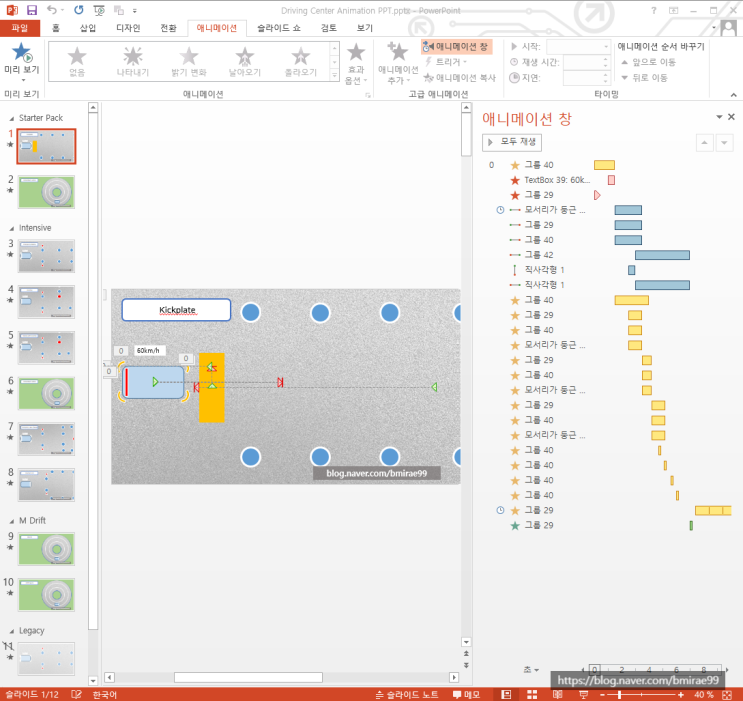Screen dimensions: 743x701
Task: Select slide 9 thumbnail
Action: coord(46,549)
